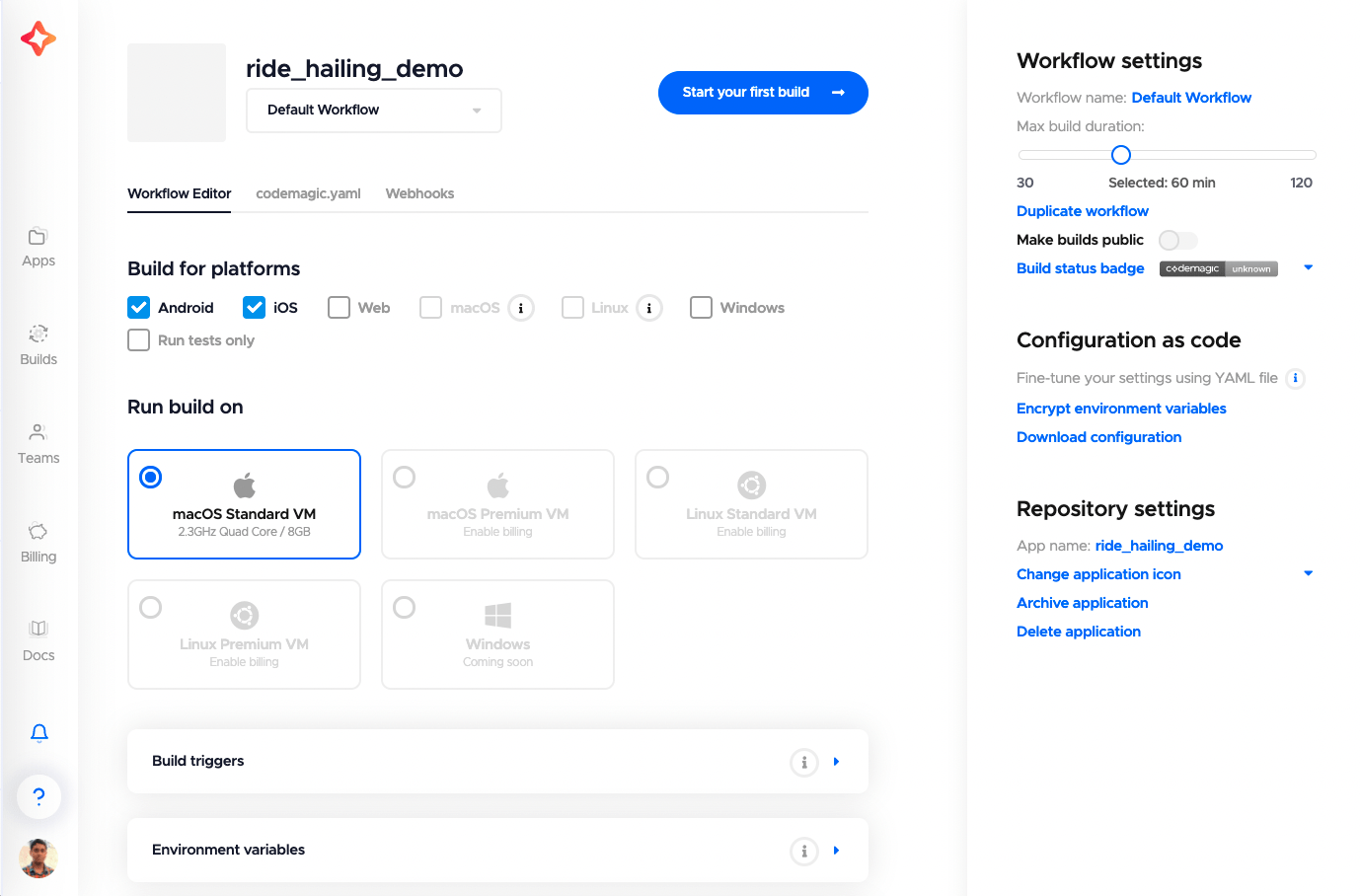Toggle Make builds public switch
Image resolution: width=1360 pixels, height=896 pixels.
pos(1176,240)
